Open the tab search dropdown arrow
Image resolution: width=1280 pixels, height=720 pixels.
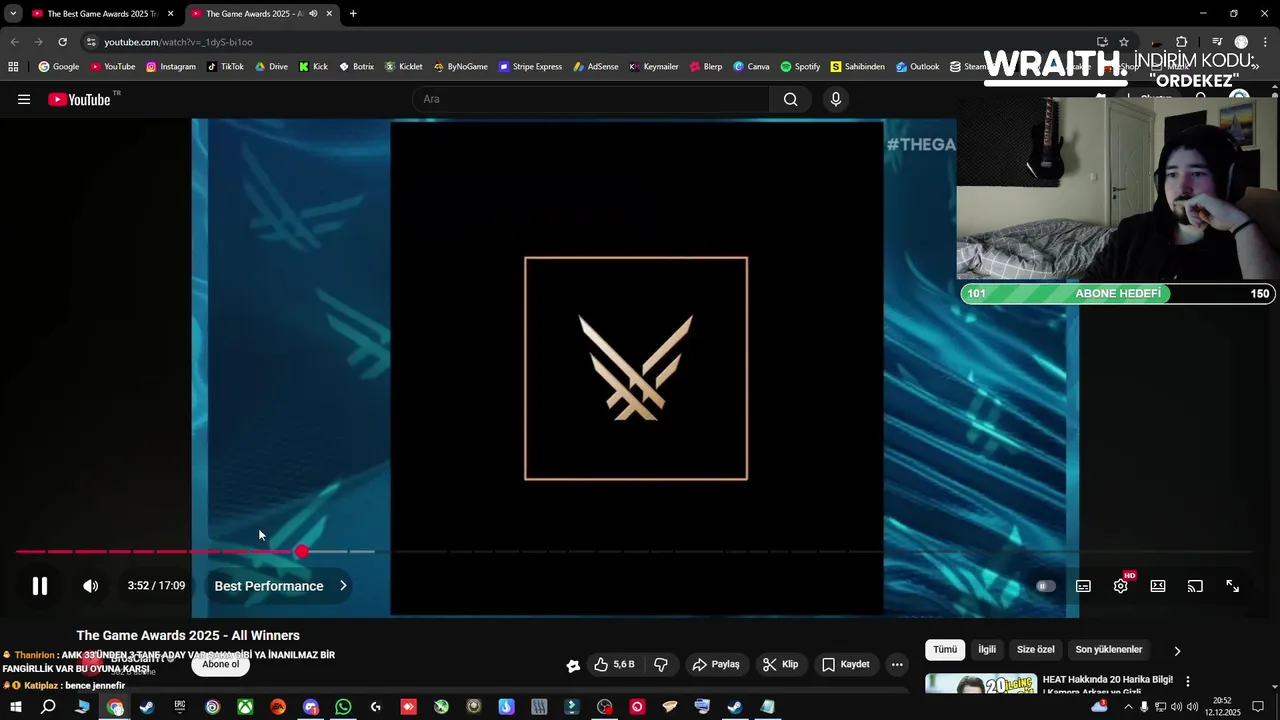pos(13,14)
